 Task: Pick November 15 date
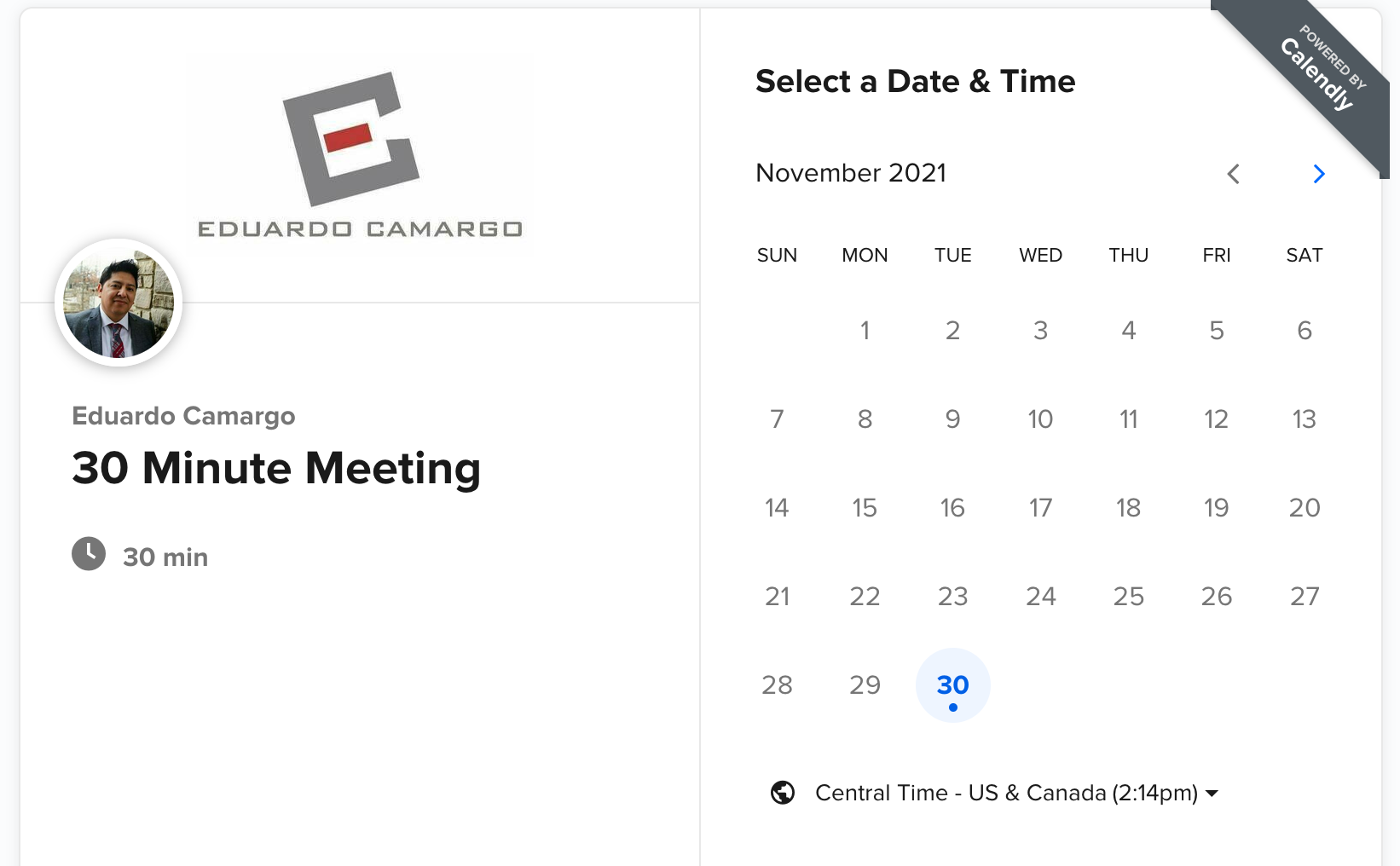(865, 508)
